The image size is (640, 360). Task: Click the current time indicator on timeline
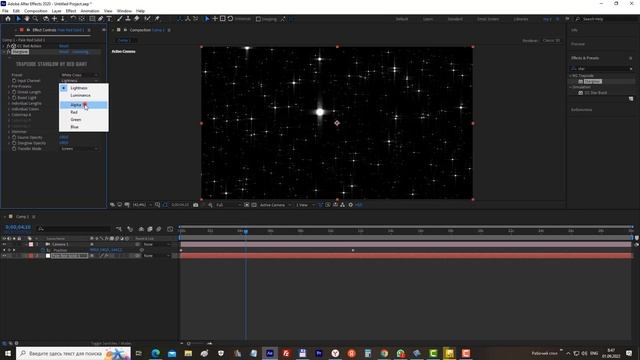[246, 231]
